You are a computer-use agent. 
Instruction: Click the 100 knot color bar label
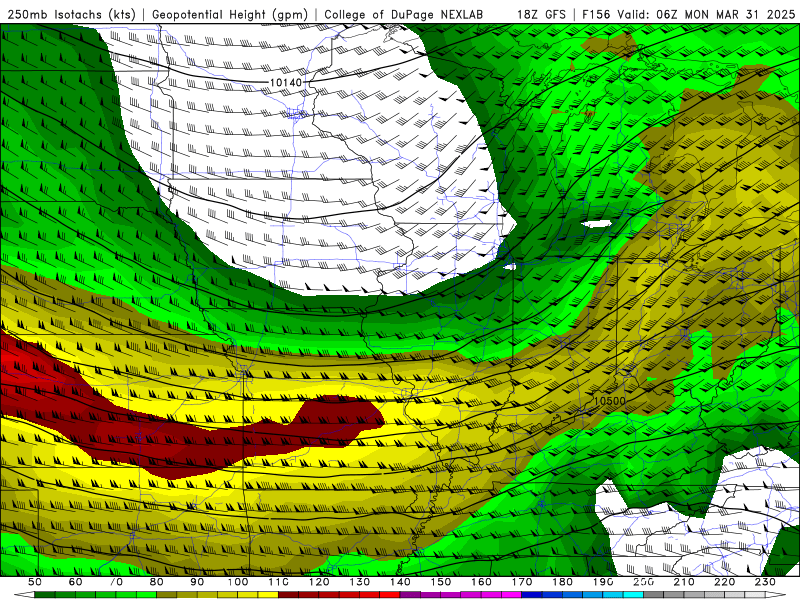coord(238,582)
